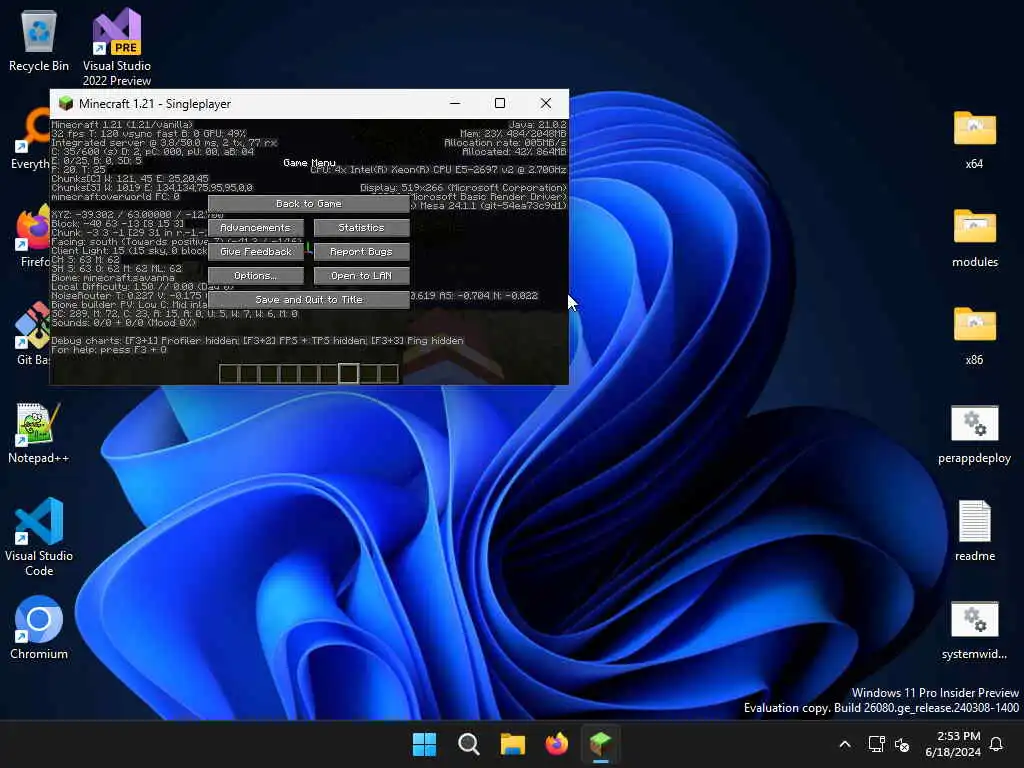The image size is (1024, 768).
Task: Click the Minecraft taskbar icon
Action: tap(600, 744)
